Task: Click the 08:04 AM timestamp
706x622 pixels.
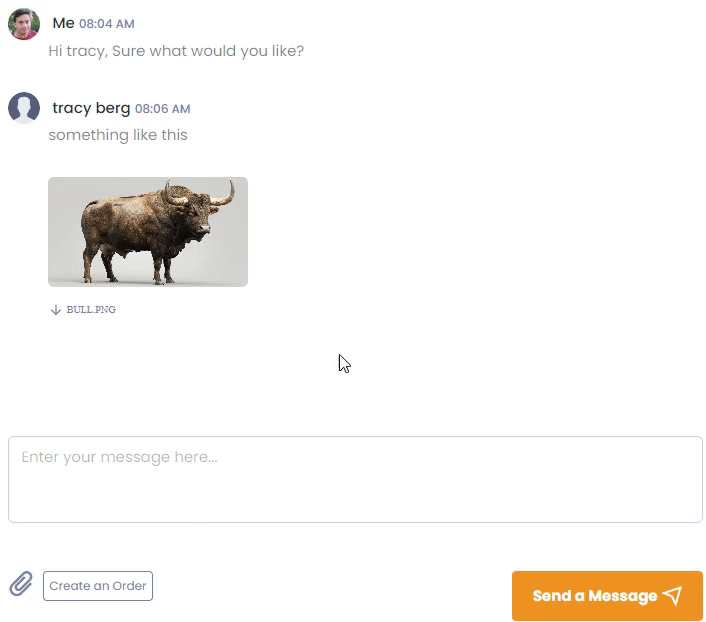Action: click(x=107, y=24)
